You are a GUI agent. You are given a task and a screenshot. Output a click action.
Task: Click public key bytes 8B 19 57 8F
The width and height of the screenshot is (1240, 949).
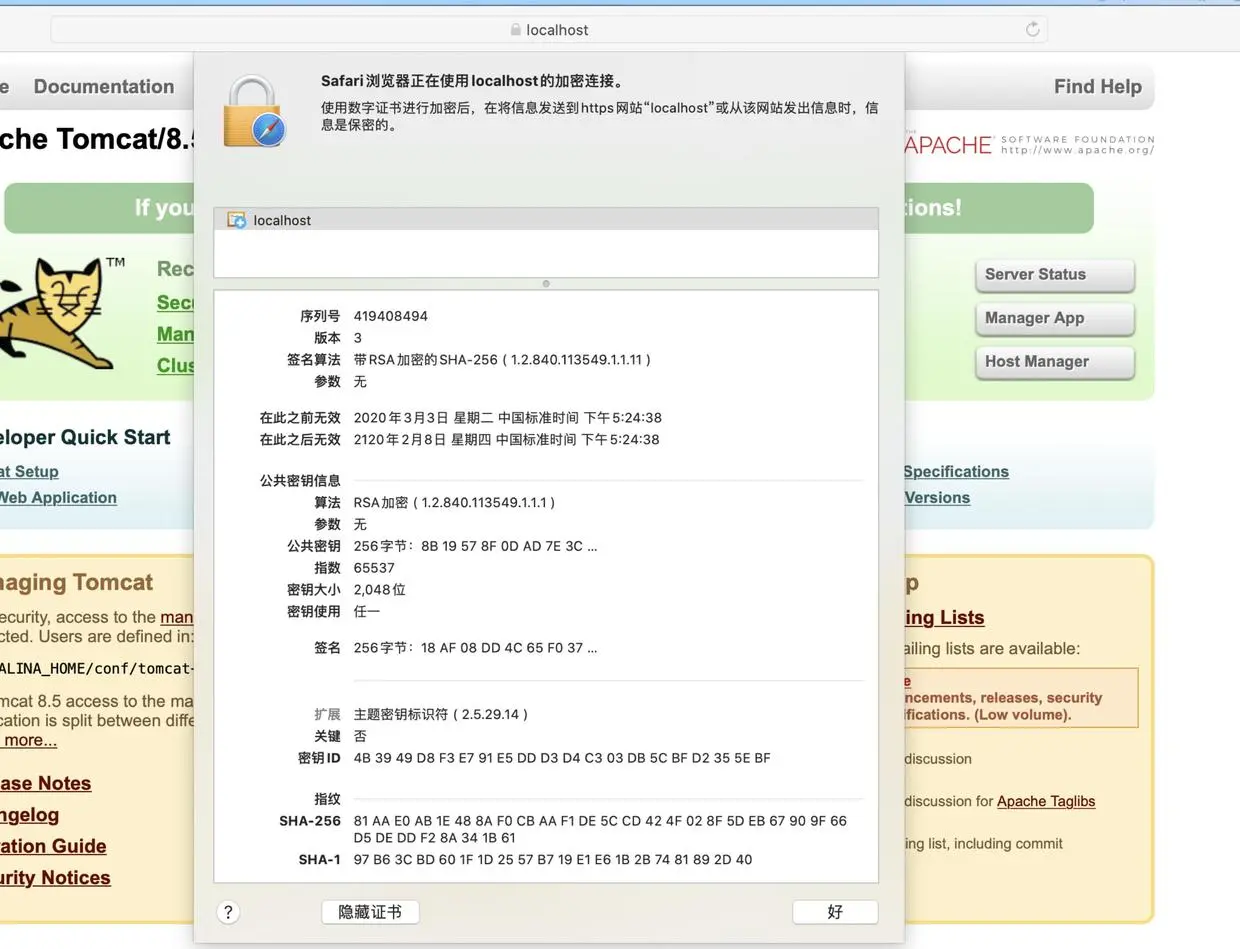[475, 547]
